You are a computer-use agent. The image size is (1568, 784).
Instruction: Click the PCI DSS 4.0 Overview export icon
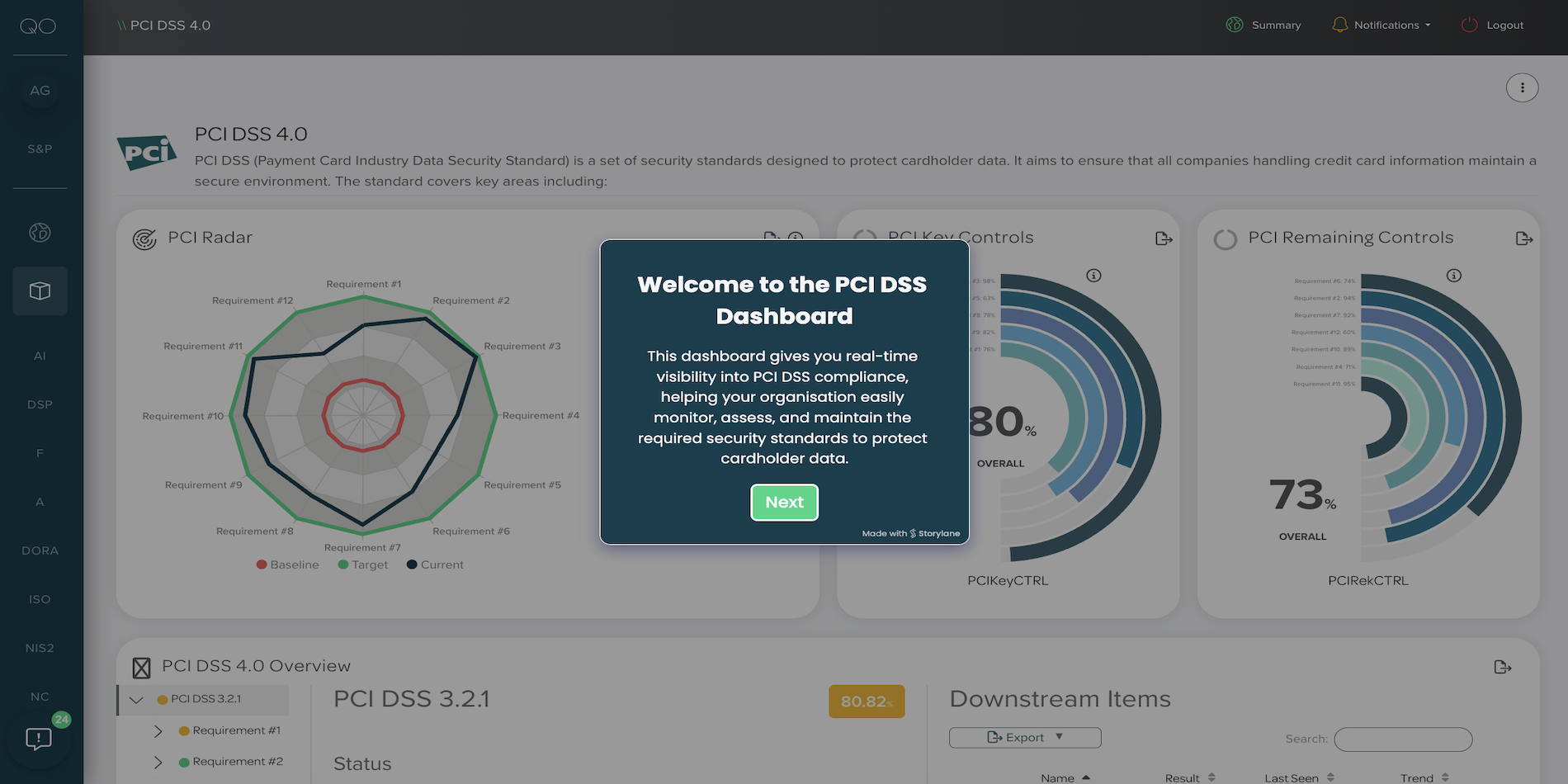(1502, 667)
